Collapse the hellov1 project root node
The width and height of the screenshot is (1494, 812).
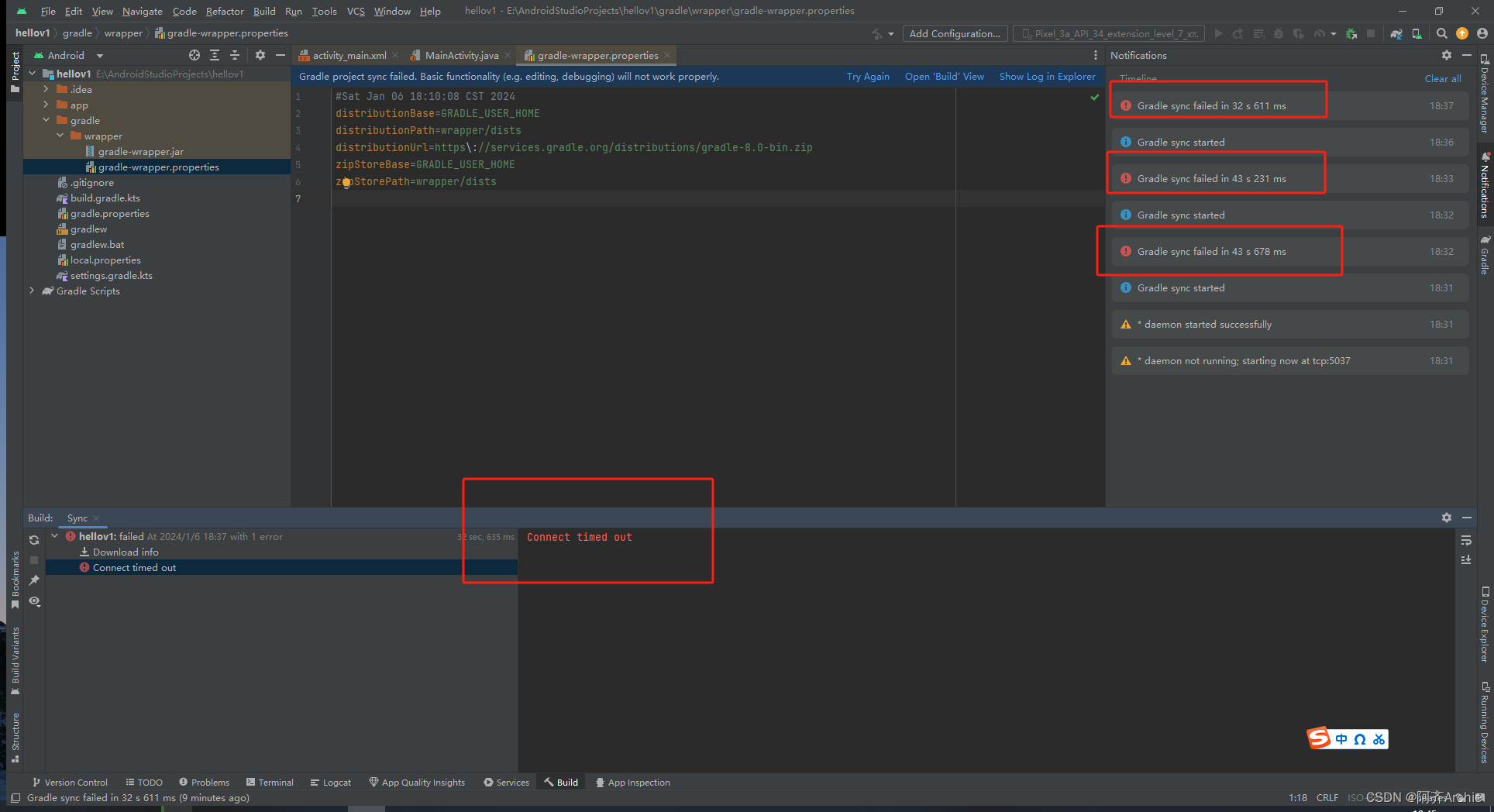(32, 74)
